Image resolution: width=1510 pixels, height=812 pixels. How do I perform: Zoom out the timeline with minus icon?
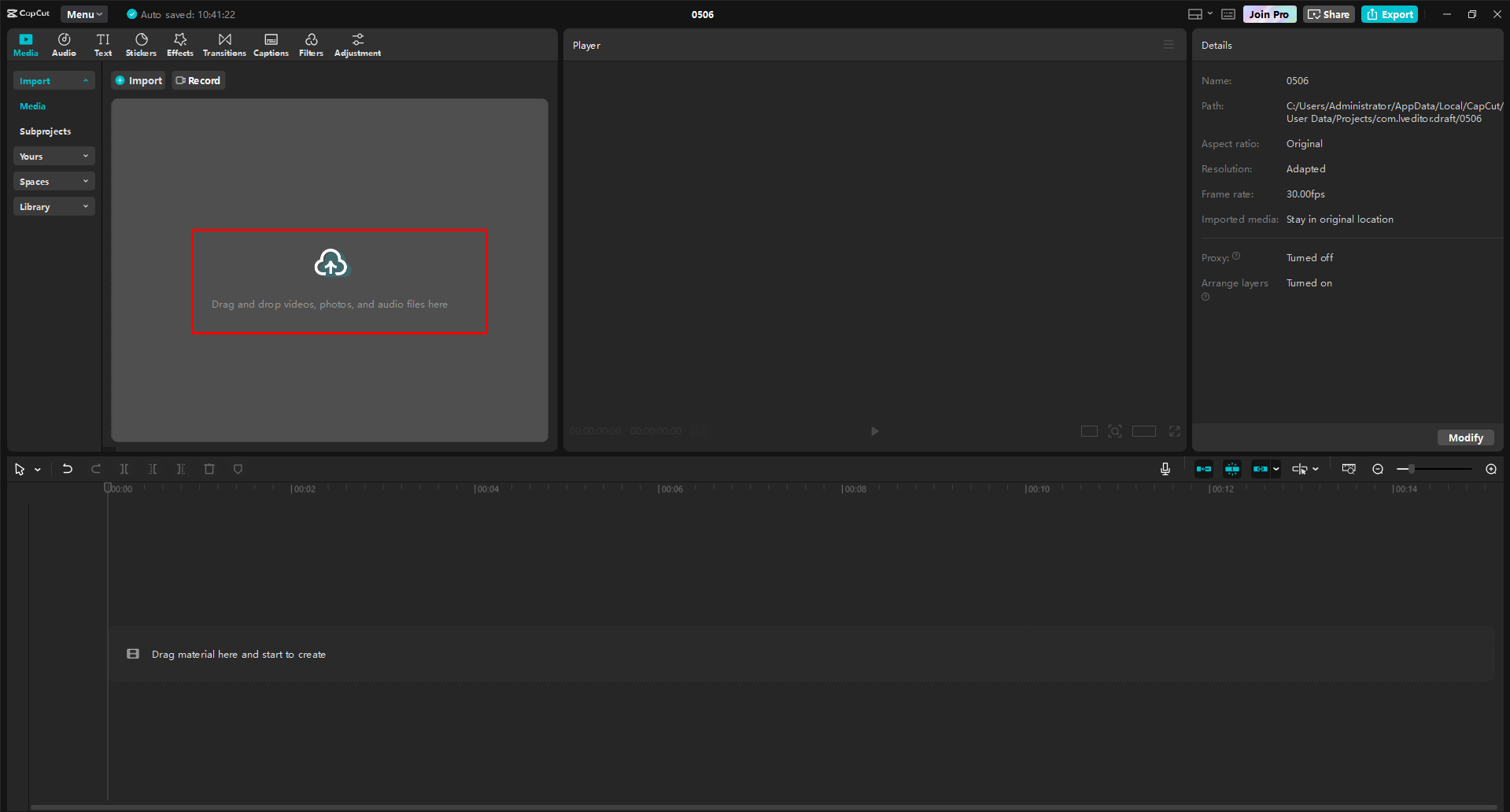pyautogui.click(x=1378, y=469)
